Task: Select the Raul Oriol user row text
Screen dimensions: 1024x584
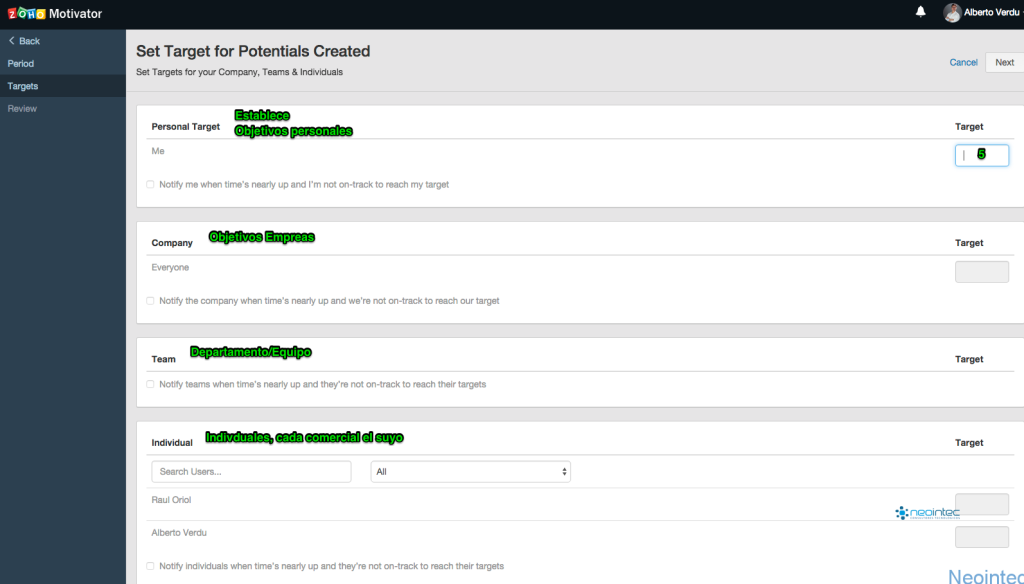Action: tap(171, 500)
